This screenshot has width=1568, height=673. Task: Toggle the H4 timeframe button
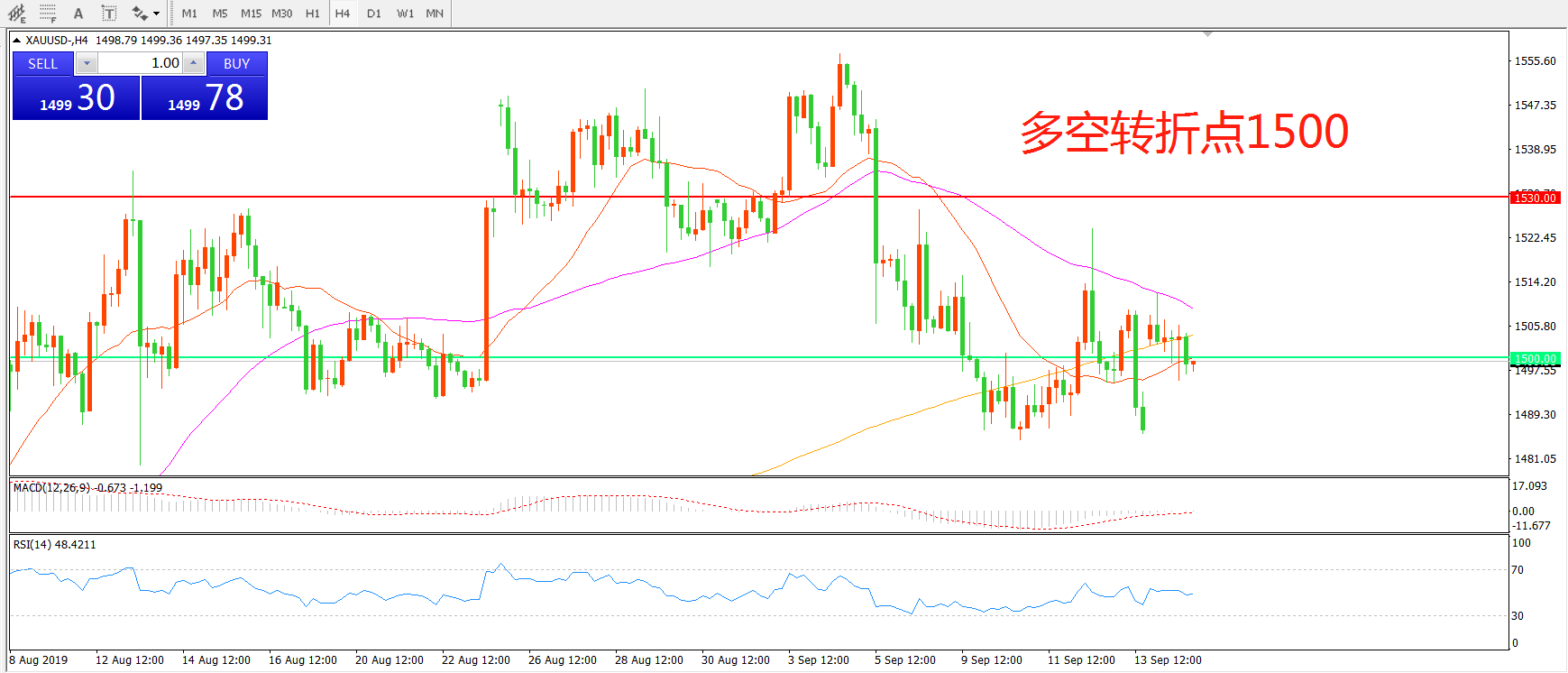coord(343,14)
